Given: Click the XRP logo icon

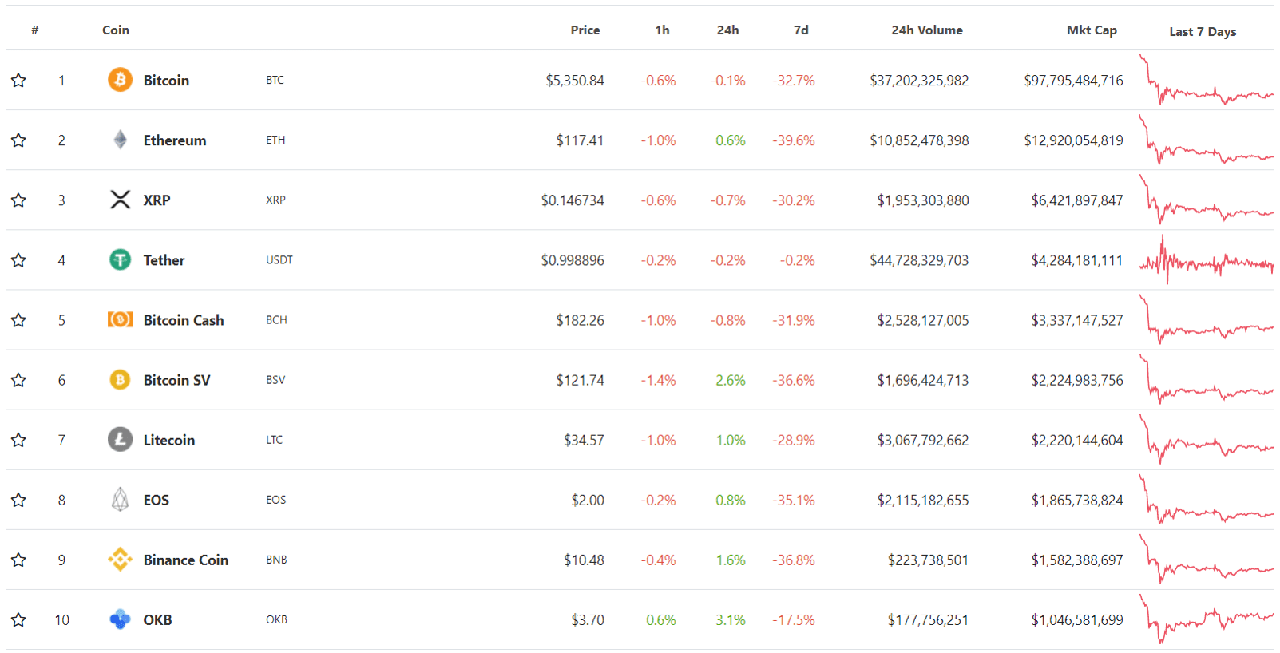Looking at the screenshot, I should click(120, 200).
